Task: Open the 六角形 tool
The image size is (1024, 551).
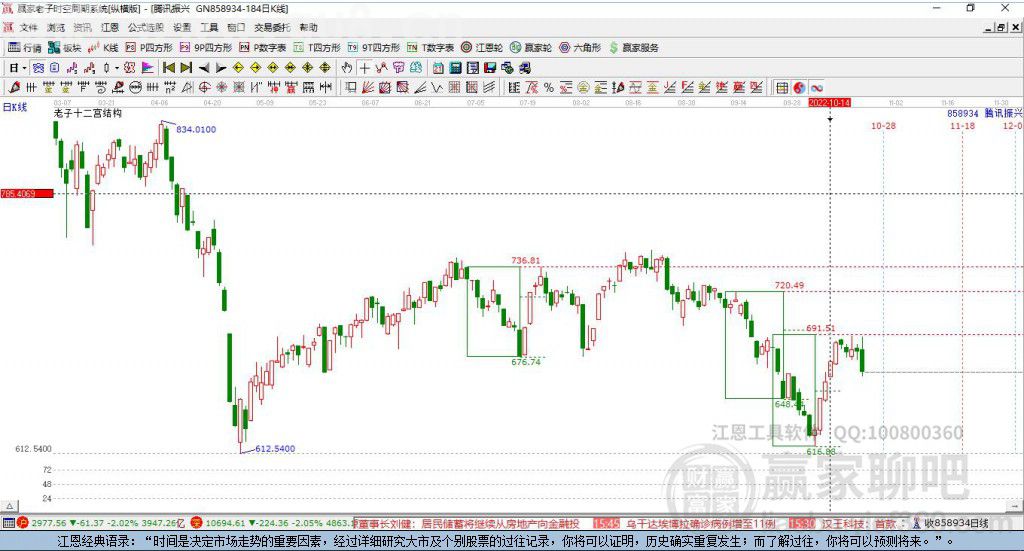Action: [x=580, y=48]
